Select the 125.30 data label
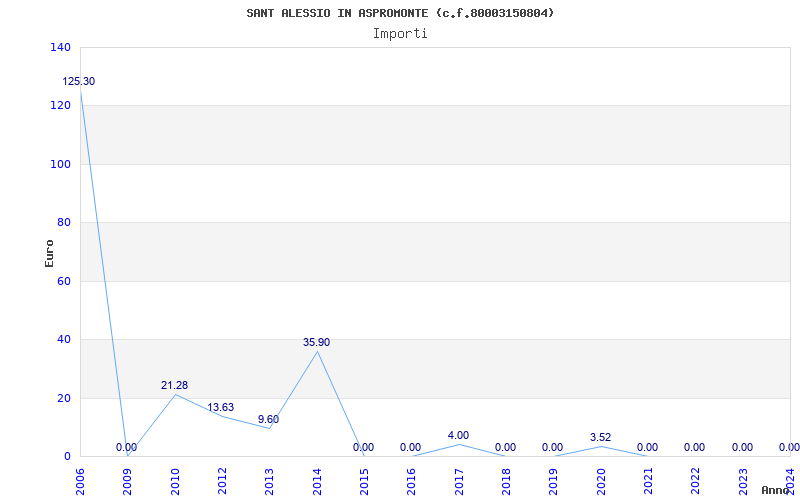Screen dimensions: 800x500 [79, 82]
